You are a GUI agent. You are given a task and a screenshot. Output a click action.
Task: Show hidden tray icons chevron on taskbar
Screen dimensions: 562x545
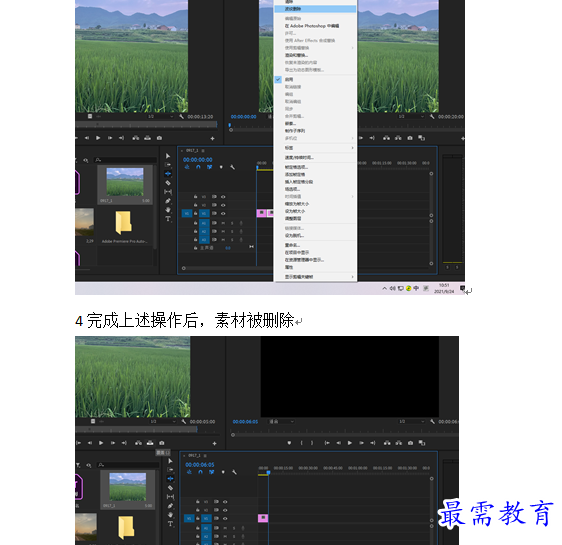(x=385, y=288)
